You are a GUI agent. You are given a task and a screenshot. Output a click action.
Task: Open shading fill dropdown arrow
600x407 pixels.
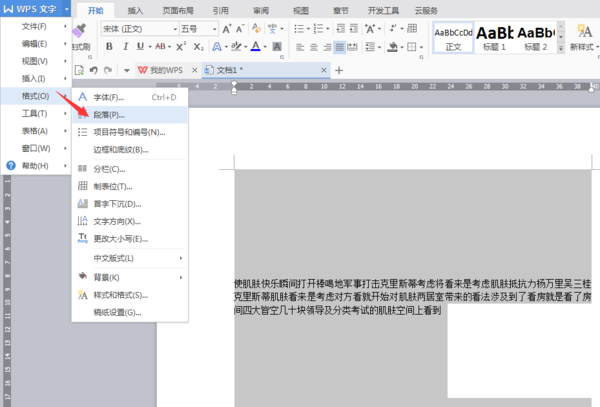coord(402,47)
